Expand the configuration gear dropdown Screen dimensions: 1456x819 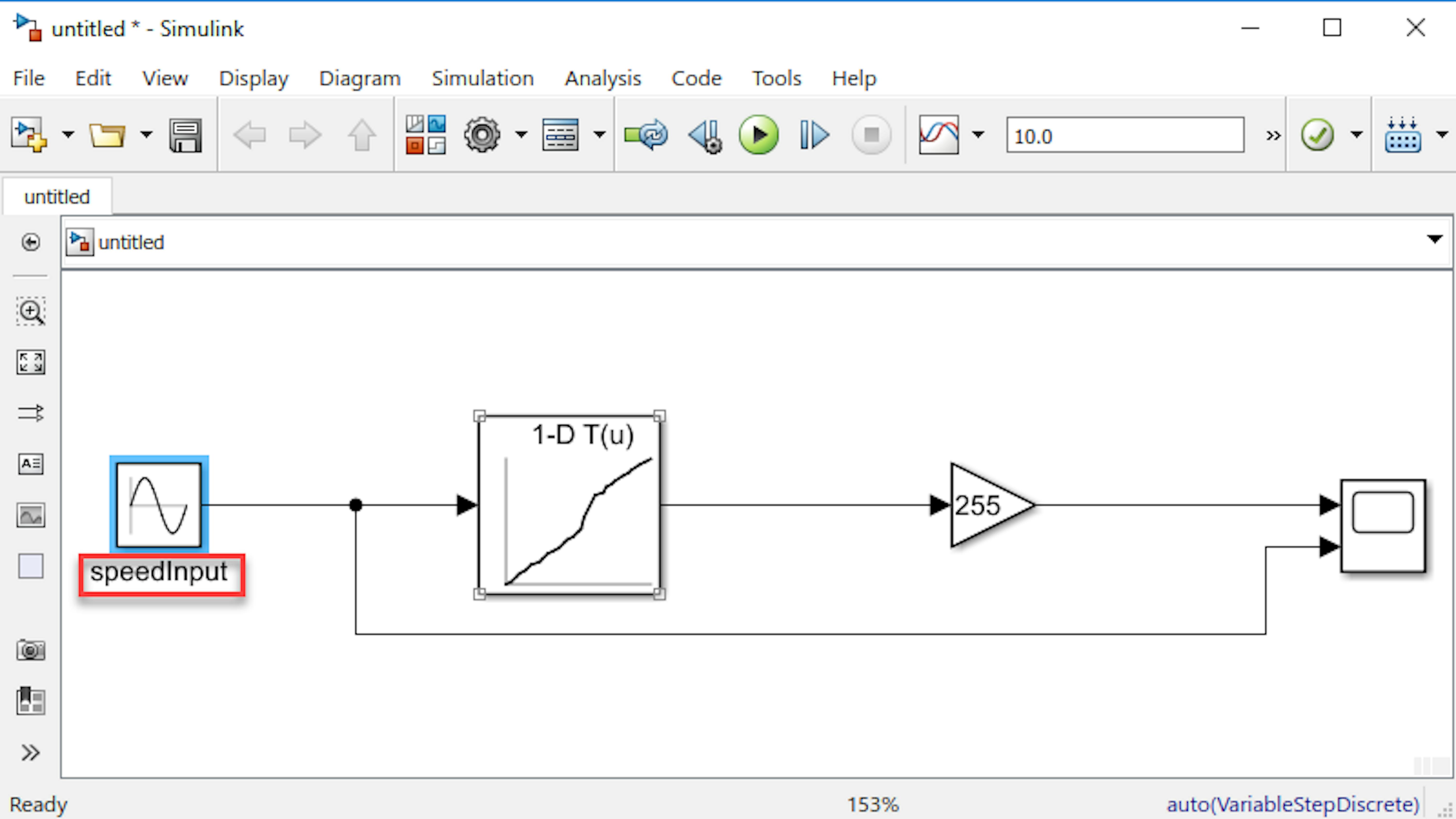521,135
